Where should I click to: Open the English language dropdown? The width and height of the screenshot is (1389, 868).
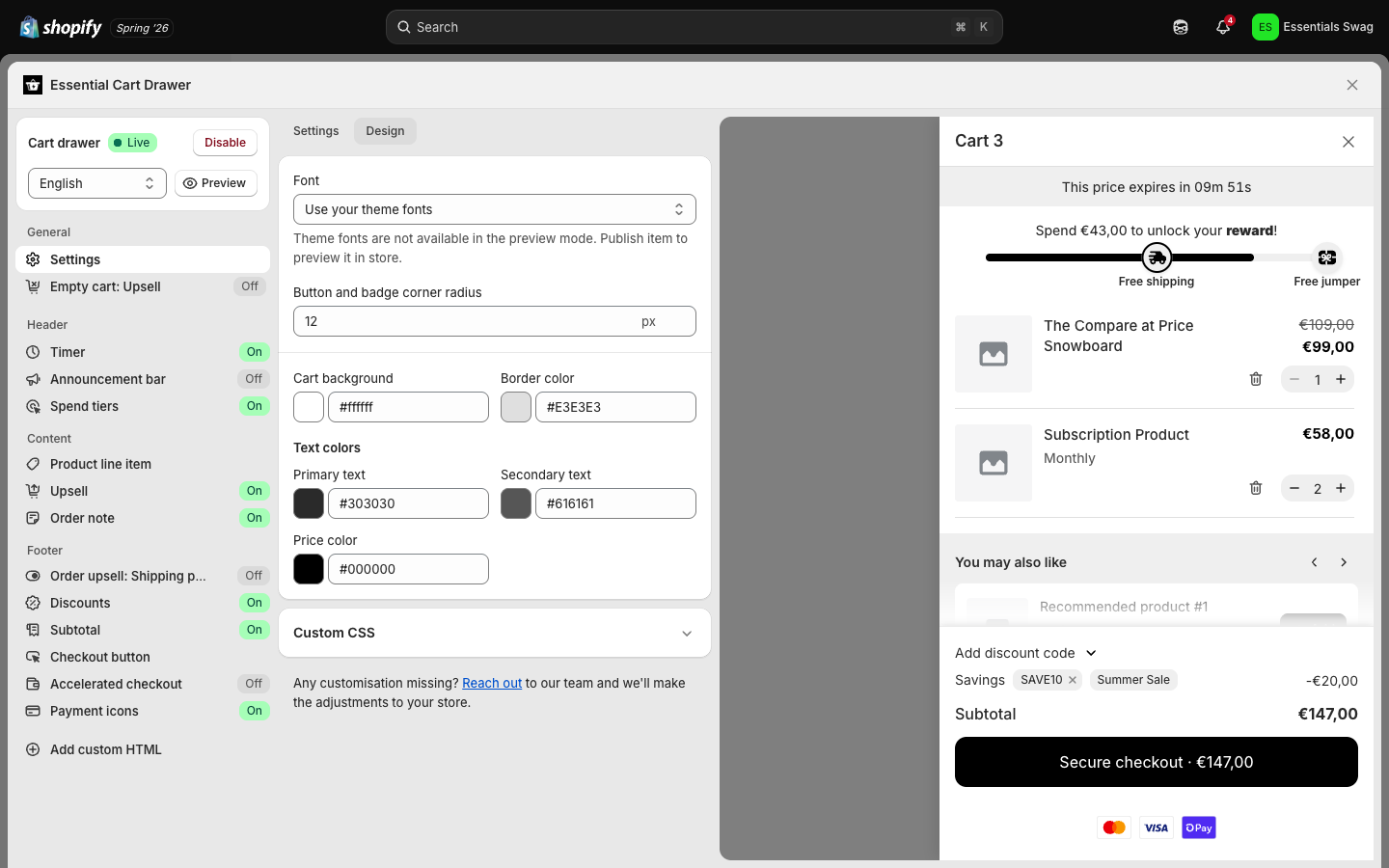point(97,183)
